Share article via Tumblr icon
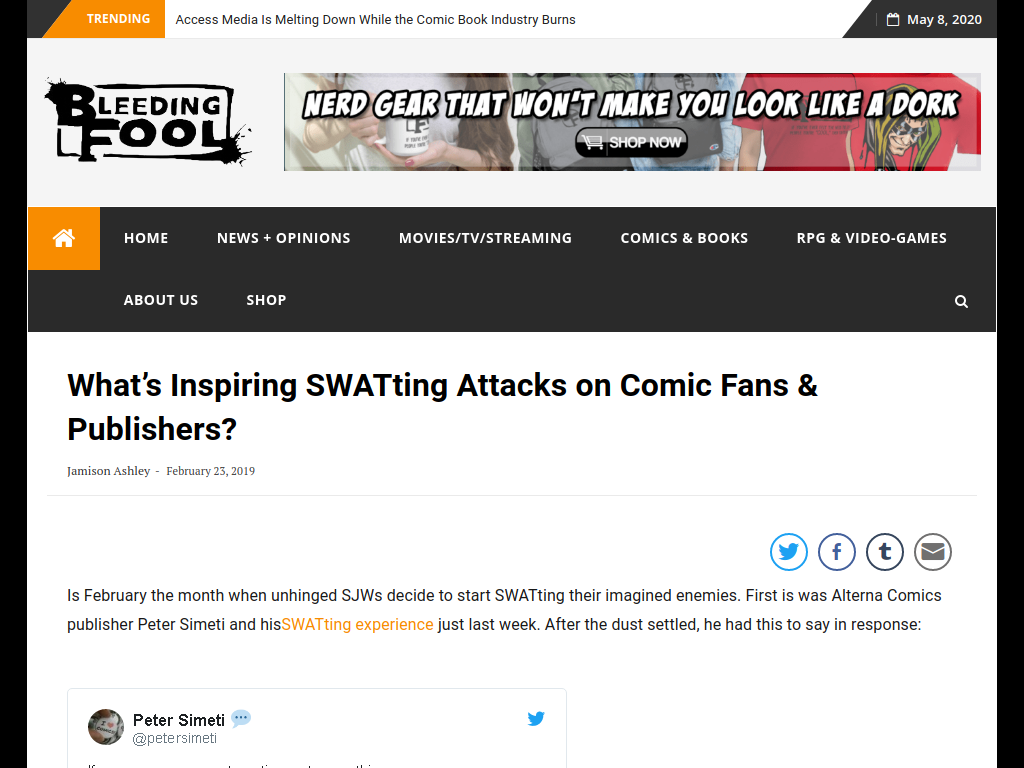The height and width of the screenshot is (768, 1024). (x=885, y=552)
